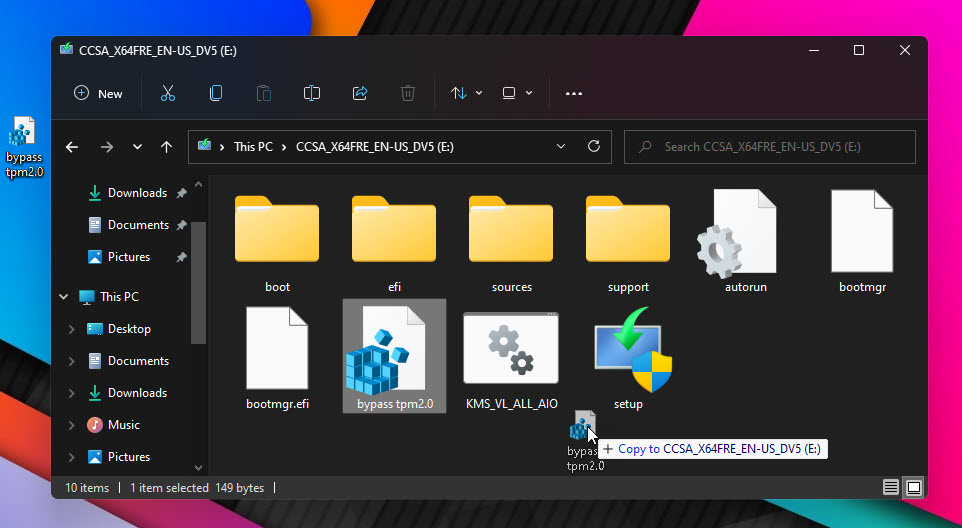962x528 pixels.
Task: Click the pin icon beside Quick access Pictures
Action: [182, 257]
